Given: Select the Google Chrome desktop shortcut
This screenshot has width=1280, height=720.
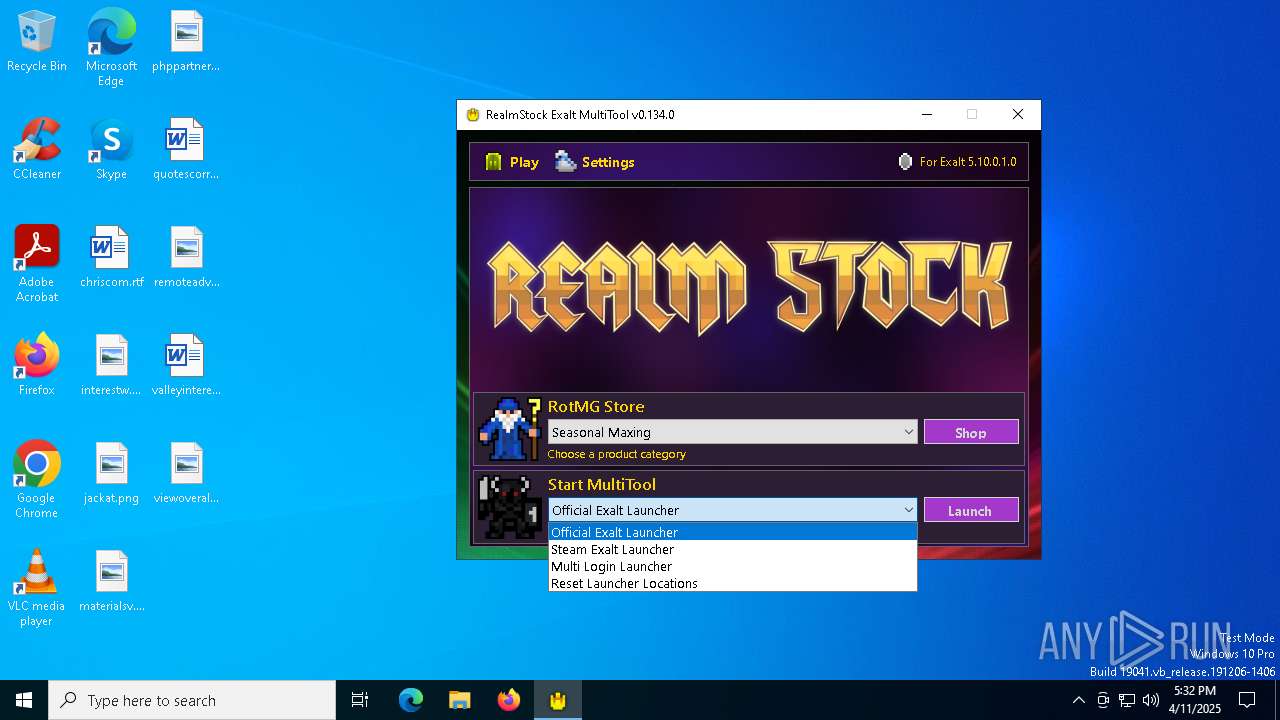Looking at the screenshot, I should (37, 479).
